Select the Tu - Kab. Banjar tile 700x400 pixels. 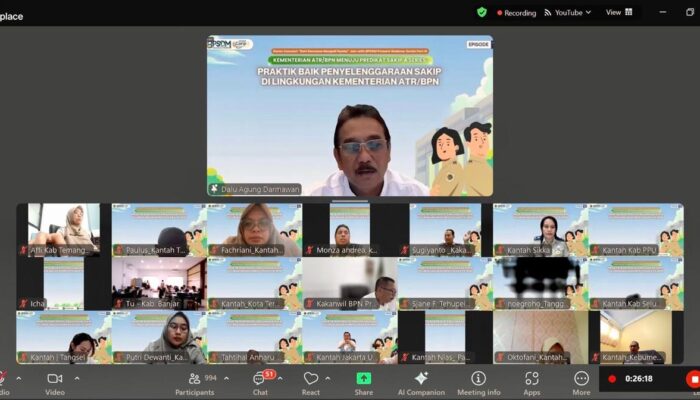[159, 283]
